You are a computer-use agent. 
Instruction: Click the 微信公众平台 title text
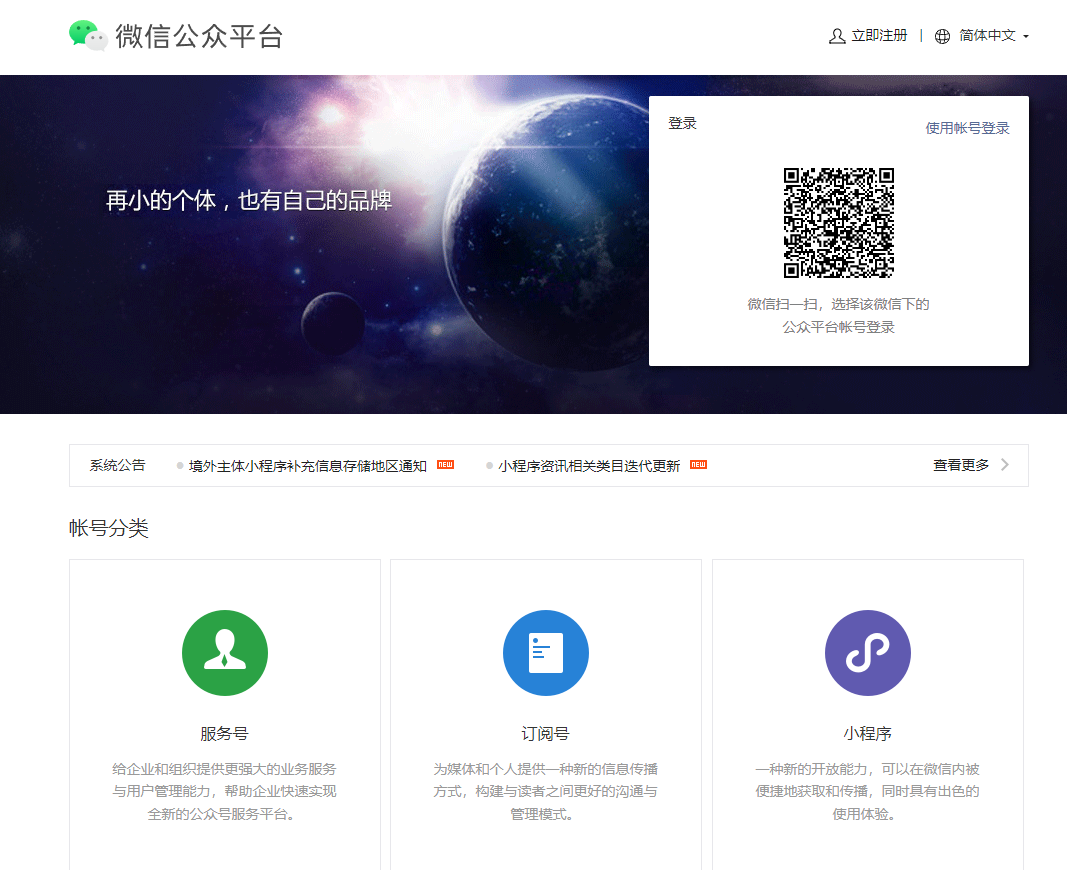click(x=199, y=36)
